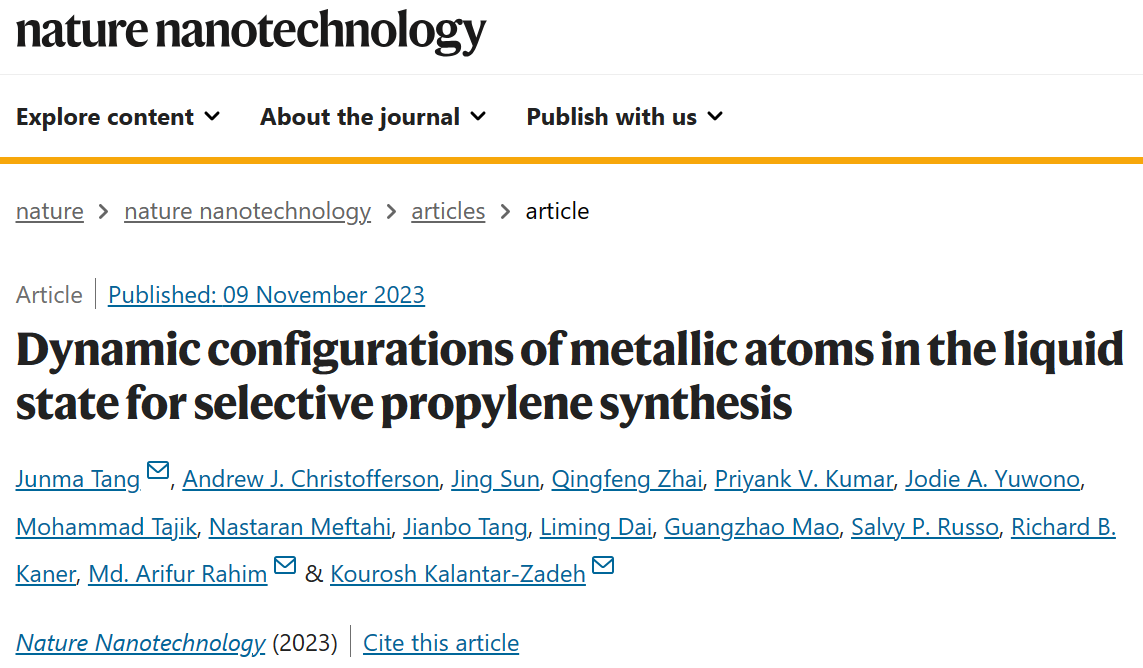Click envelope icon beside Kourosh Kalantar-Zadeh
The image size is (1143, 668).
(x=602, y=566)
